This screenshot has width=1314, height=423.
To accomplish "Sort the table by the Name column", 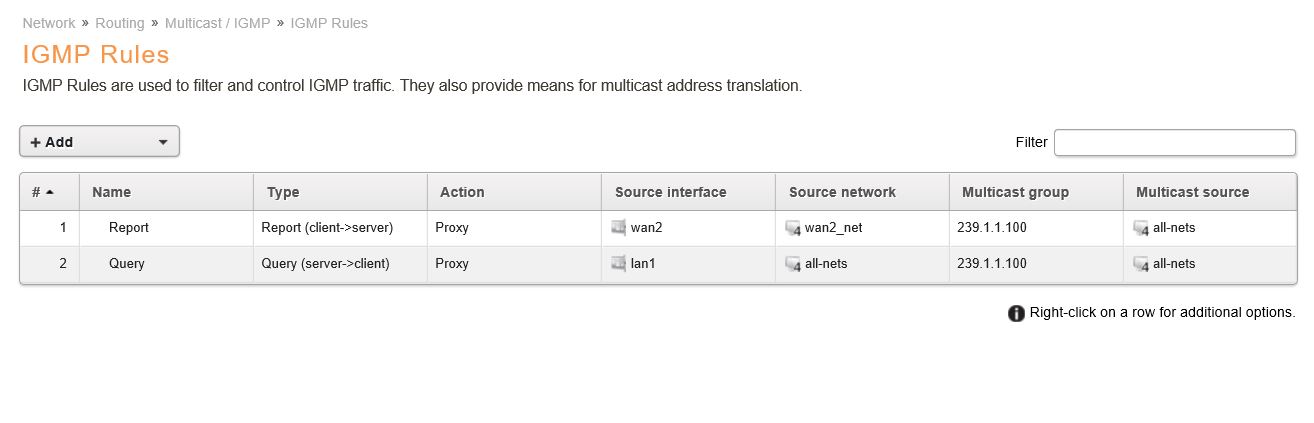I will click(x=111, y=192).
